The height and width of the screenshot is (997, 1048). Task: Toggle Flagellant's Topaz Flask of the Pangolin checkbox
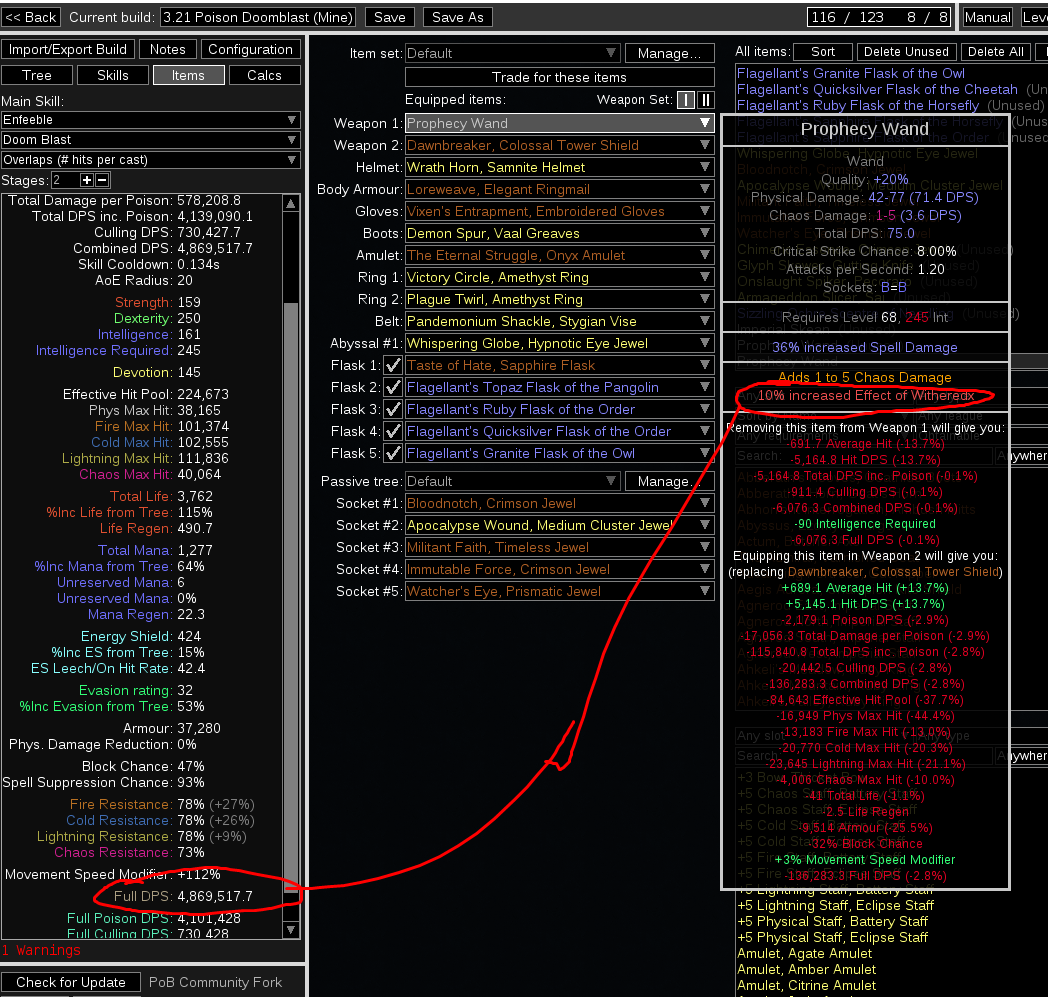click(392, 387)
